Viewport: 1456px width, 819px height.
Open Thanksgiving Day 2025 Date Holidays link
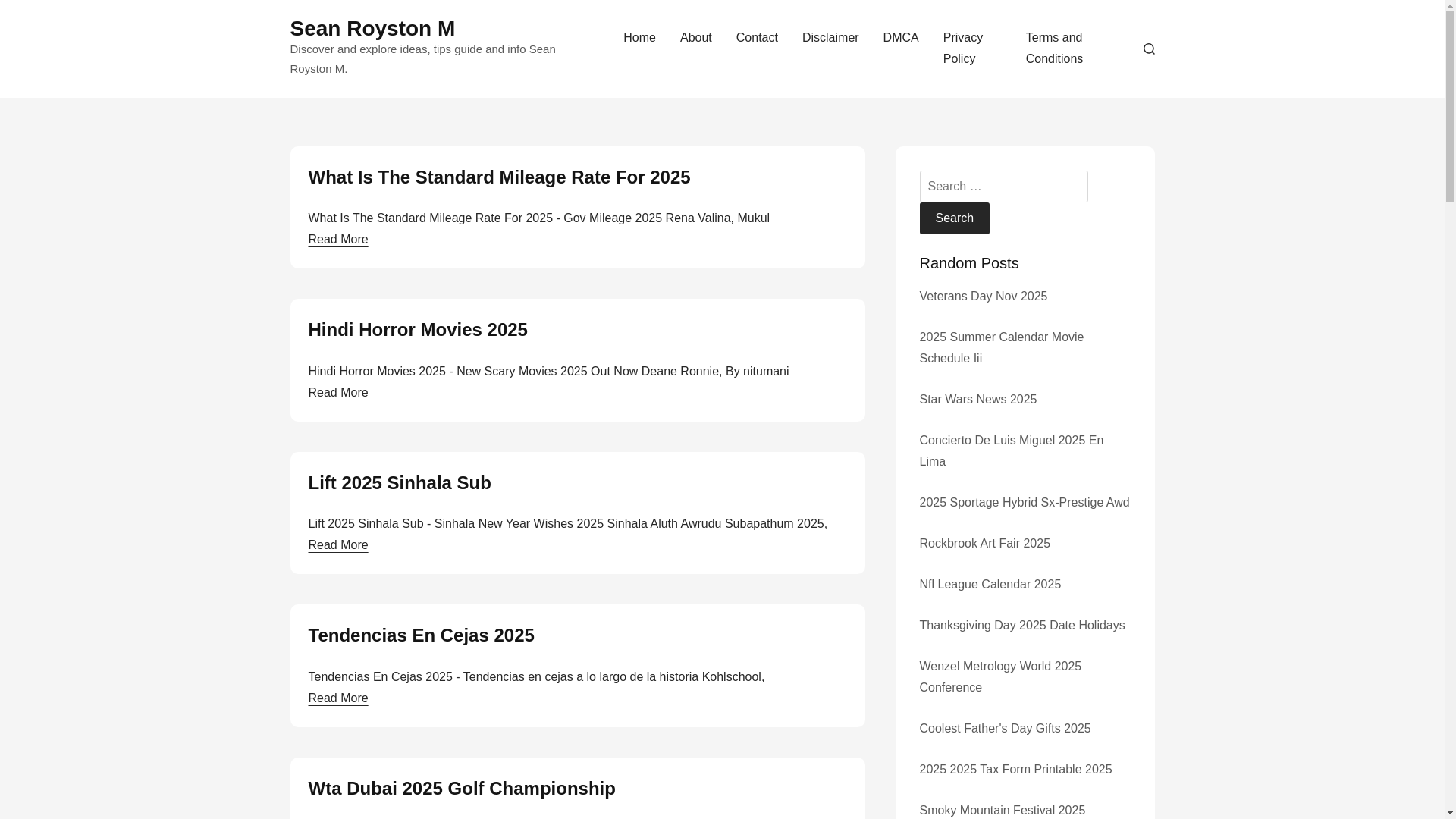pyautogui.click(x=1021, y=626)
